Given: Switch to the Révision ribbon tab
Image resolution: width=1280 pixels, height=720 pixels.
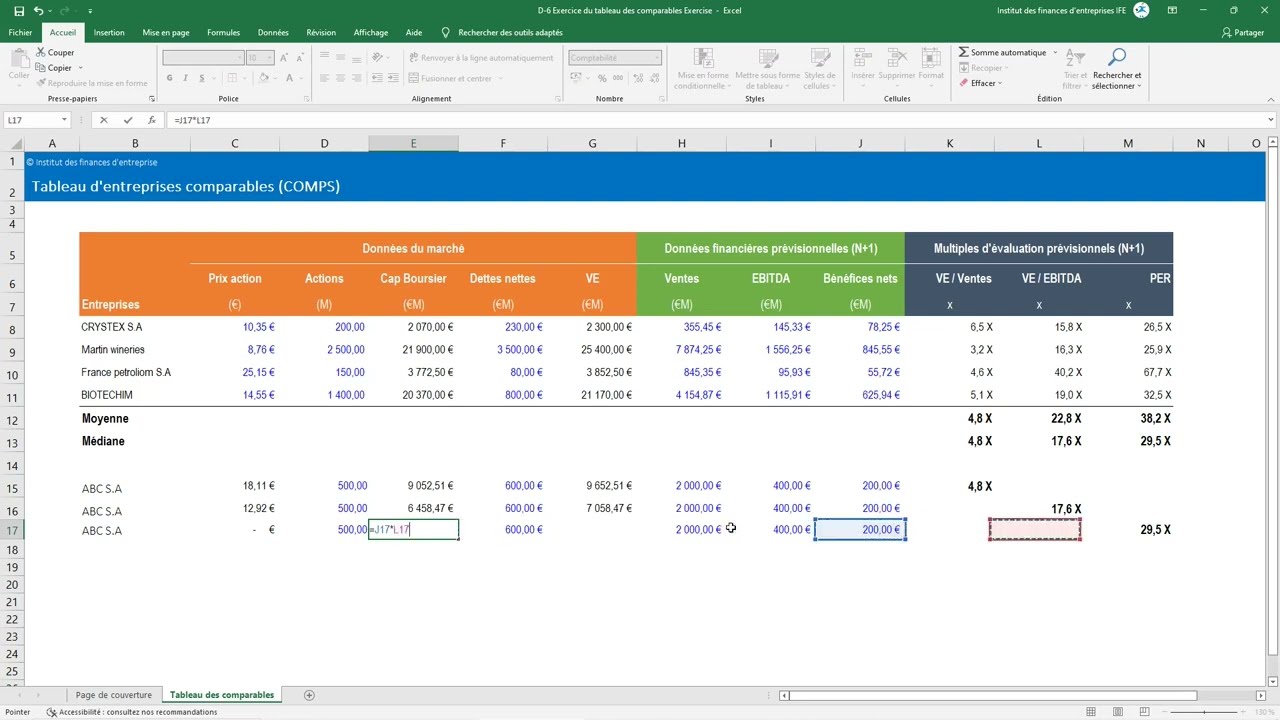Looking at the screenshot, I should [x=321, y=32].
